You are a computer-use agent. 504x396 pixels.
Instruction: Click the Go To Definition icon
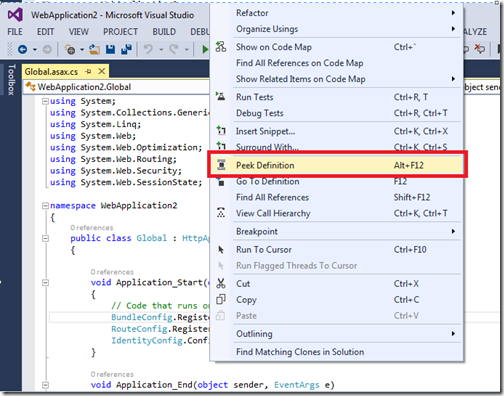click(221, 182)
